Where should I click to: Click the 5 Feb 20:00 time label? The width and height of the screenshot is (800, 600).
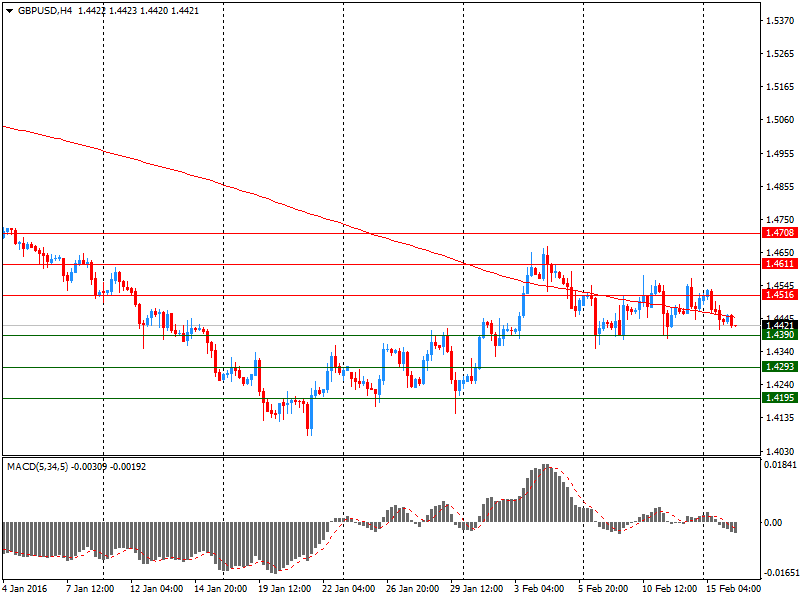(x=603, y=589)
